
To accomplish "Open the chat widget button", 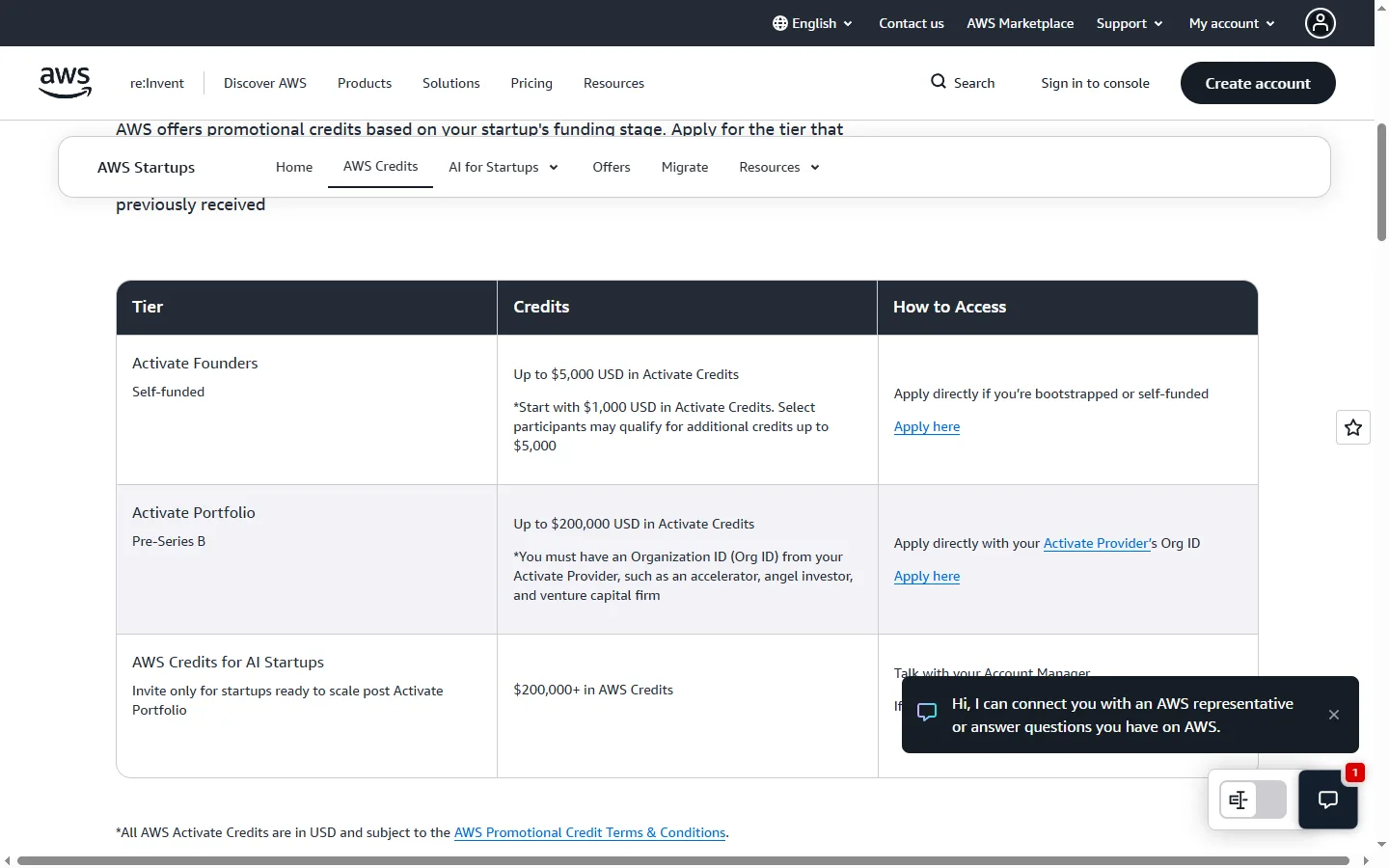I will click(1328, 800).
